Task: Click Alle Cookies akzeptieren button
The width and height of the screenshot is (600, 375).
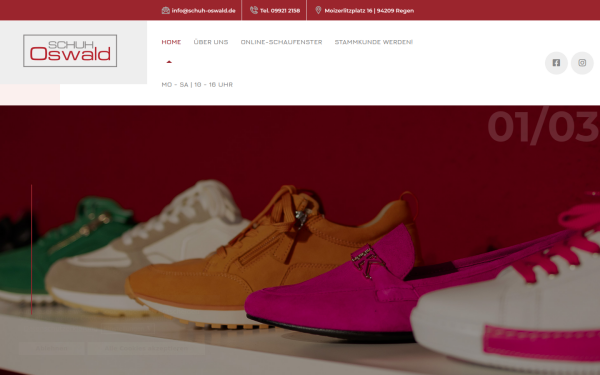Action: click(146, 349)
